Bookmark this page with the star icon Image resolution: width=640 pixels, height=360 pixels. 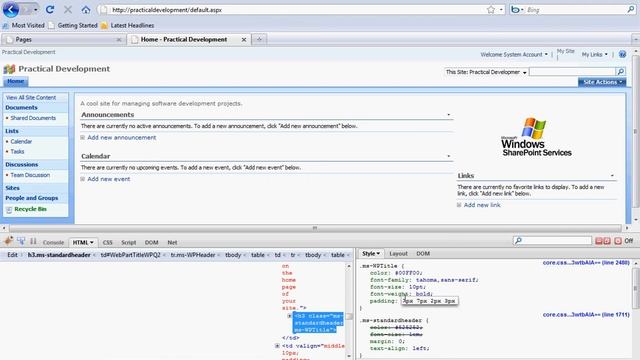coord(491,9)
